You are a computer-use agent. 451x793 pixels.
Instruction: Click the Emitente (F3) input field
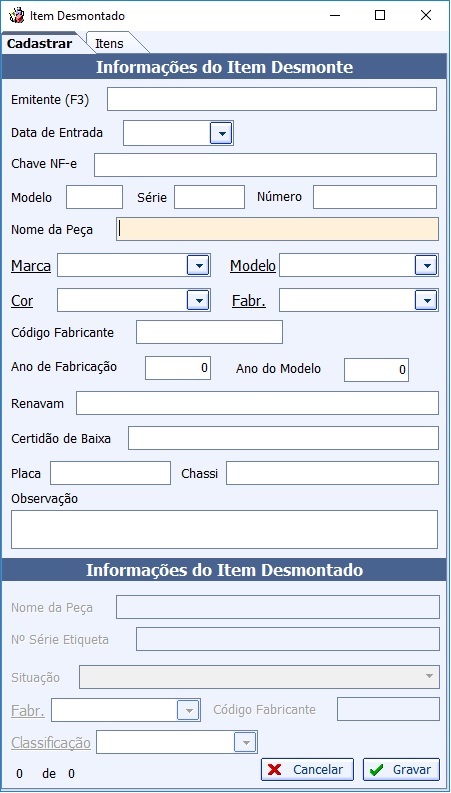272,99
